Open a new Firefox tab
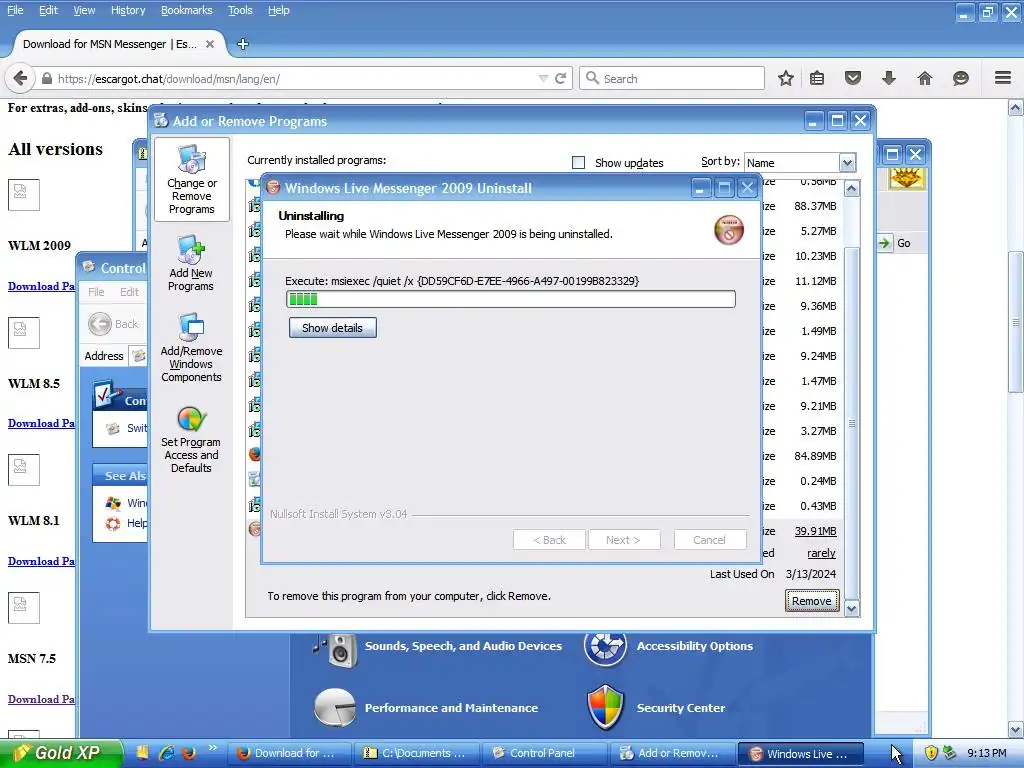 pos(242,44)
